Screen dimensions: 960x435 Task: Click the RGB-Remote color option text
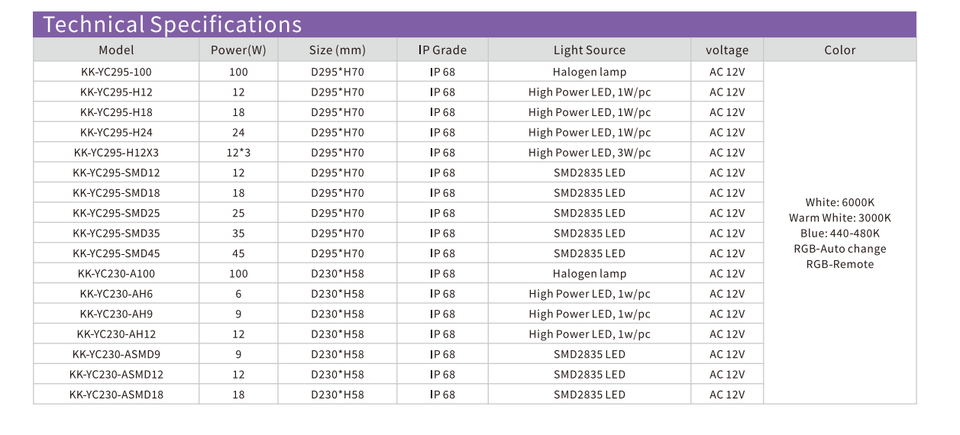pyautogui.click(x=839, y=264)
